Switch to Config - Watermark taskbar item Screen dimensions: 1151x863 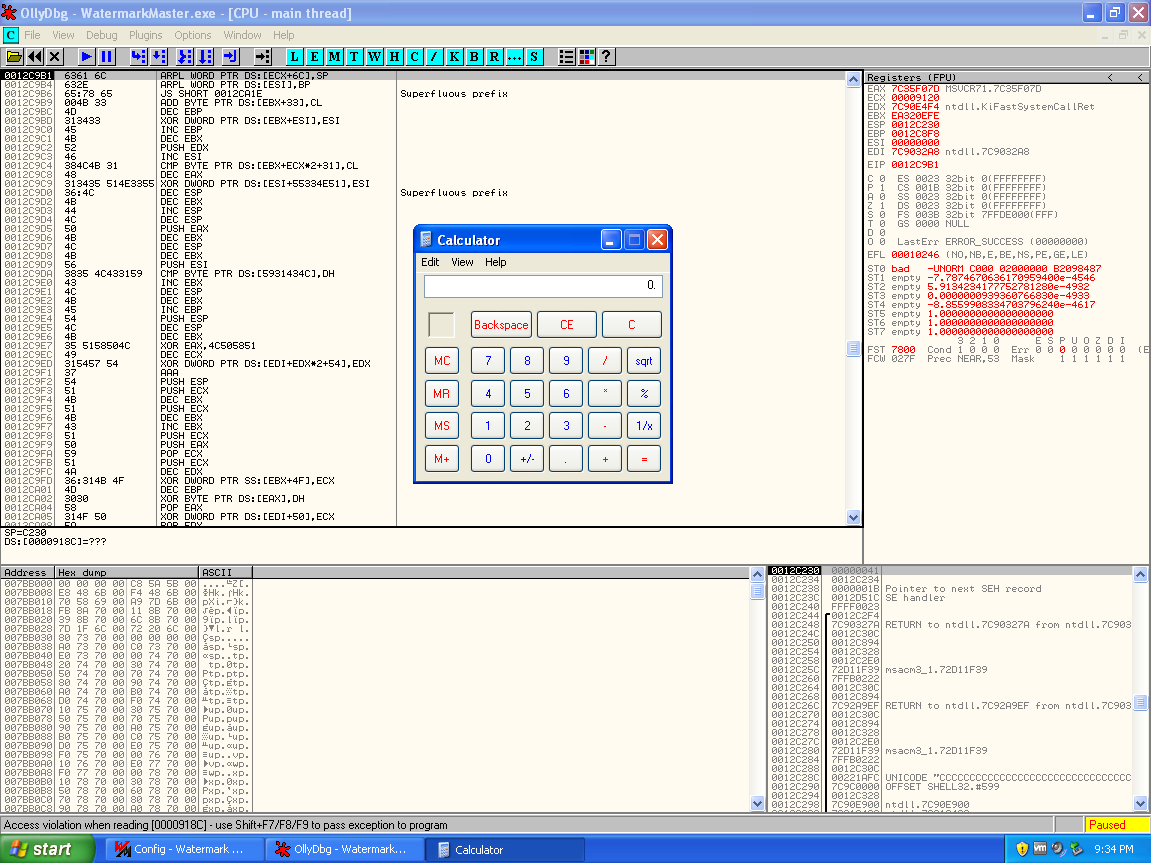click(186, 849)
